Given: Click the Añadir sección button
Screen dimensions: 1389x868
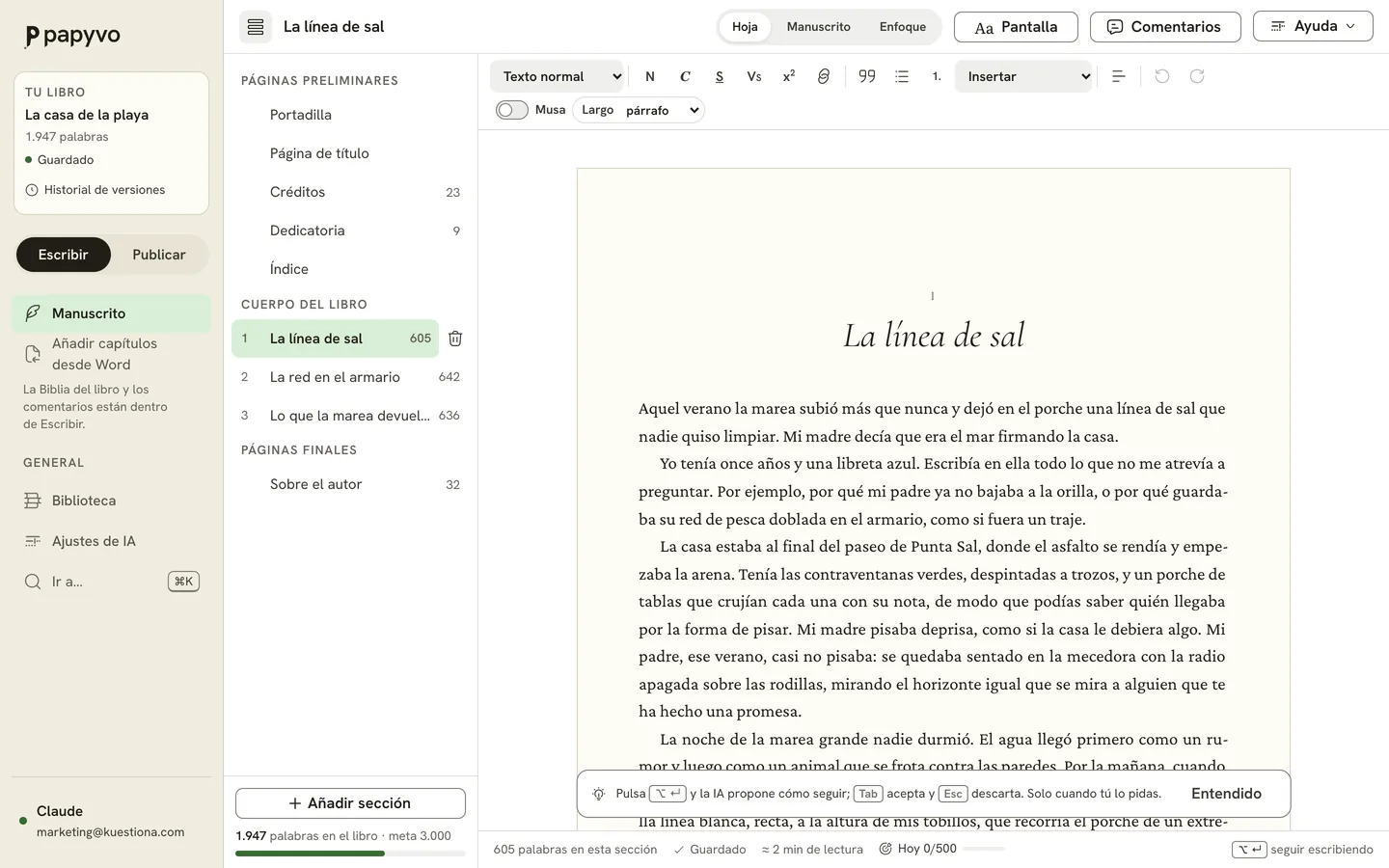Looking at the screenshot, I should click(350, 803).
